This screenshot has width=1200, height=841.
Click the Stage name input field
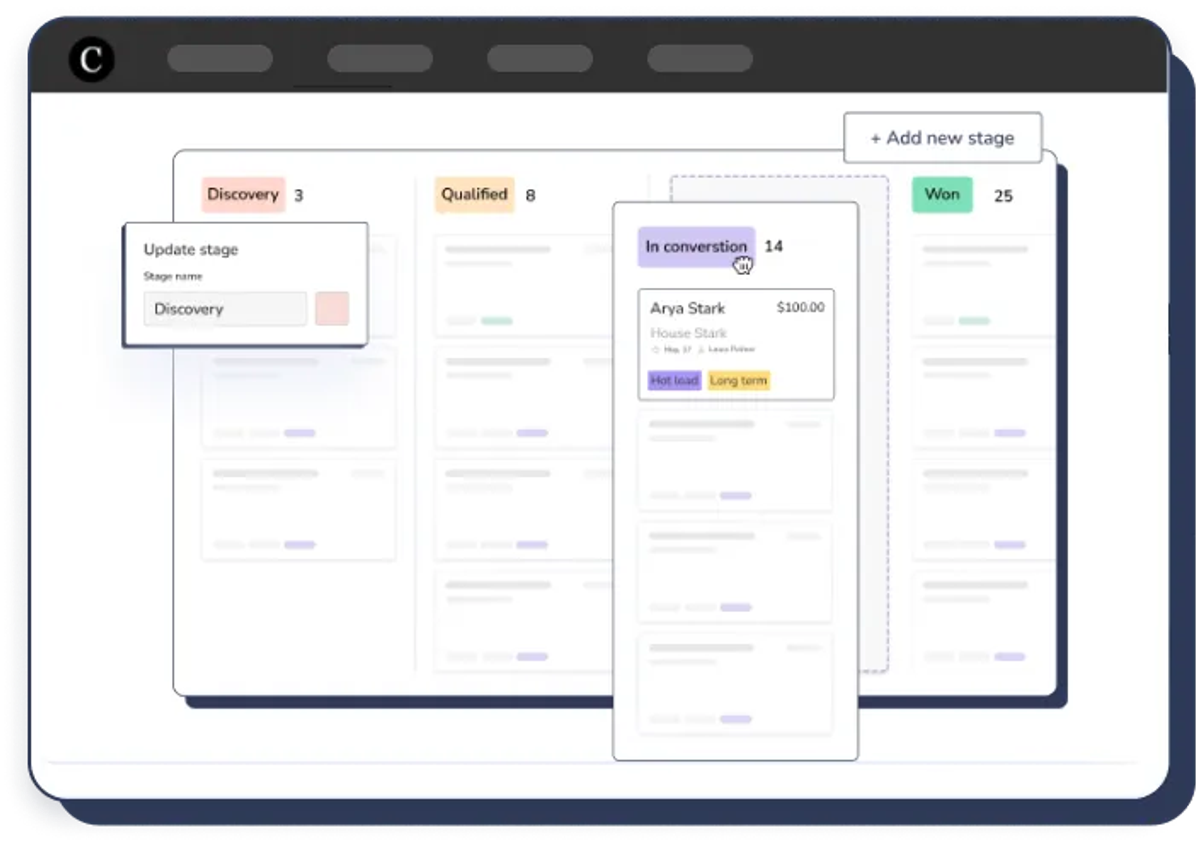click(x=225, y=309)
